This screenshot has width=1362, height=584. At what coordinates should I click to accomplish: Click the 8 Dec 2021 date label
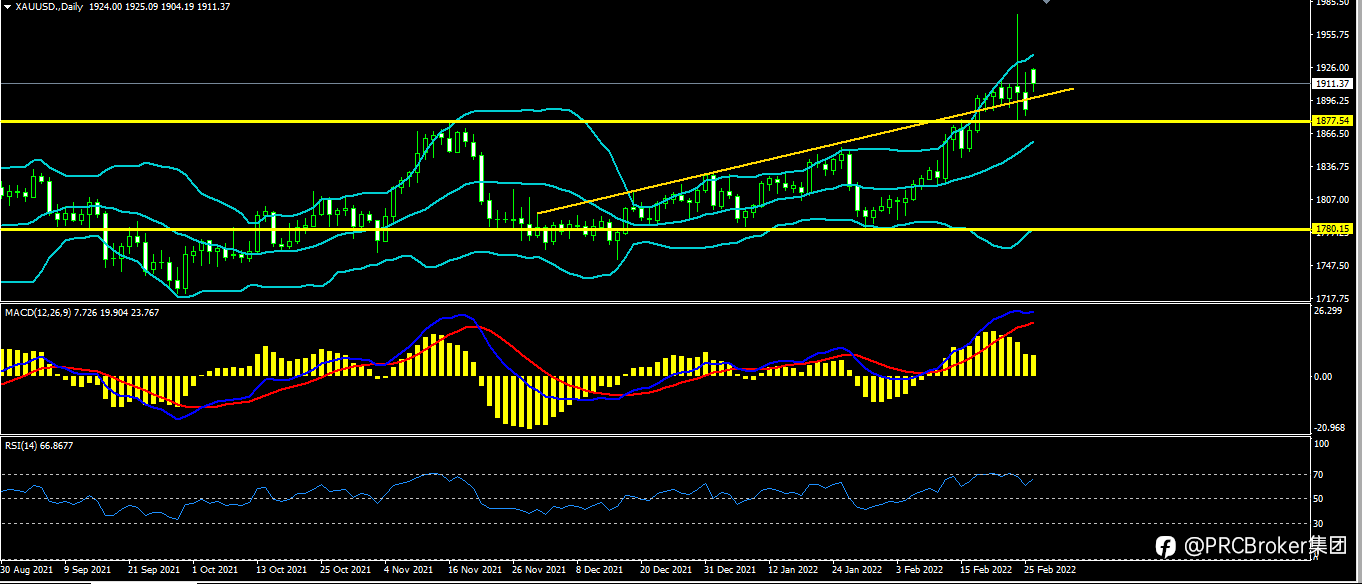pyautogui.click(x=601, y=570)
